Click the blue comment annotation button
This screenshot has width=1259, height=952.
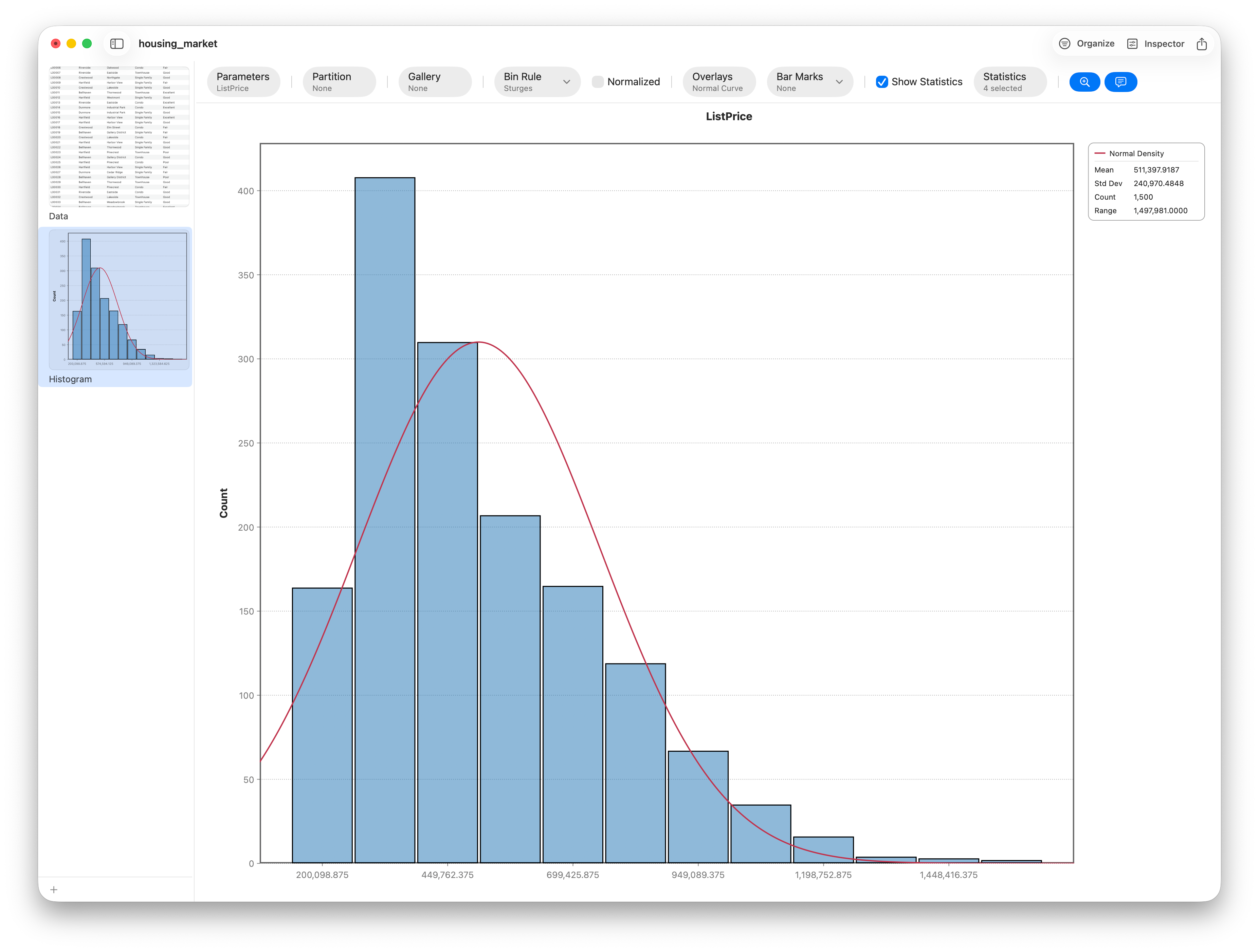click(1120, 82)
